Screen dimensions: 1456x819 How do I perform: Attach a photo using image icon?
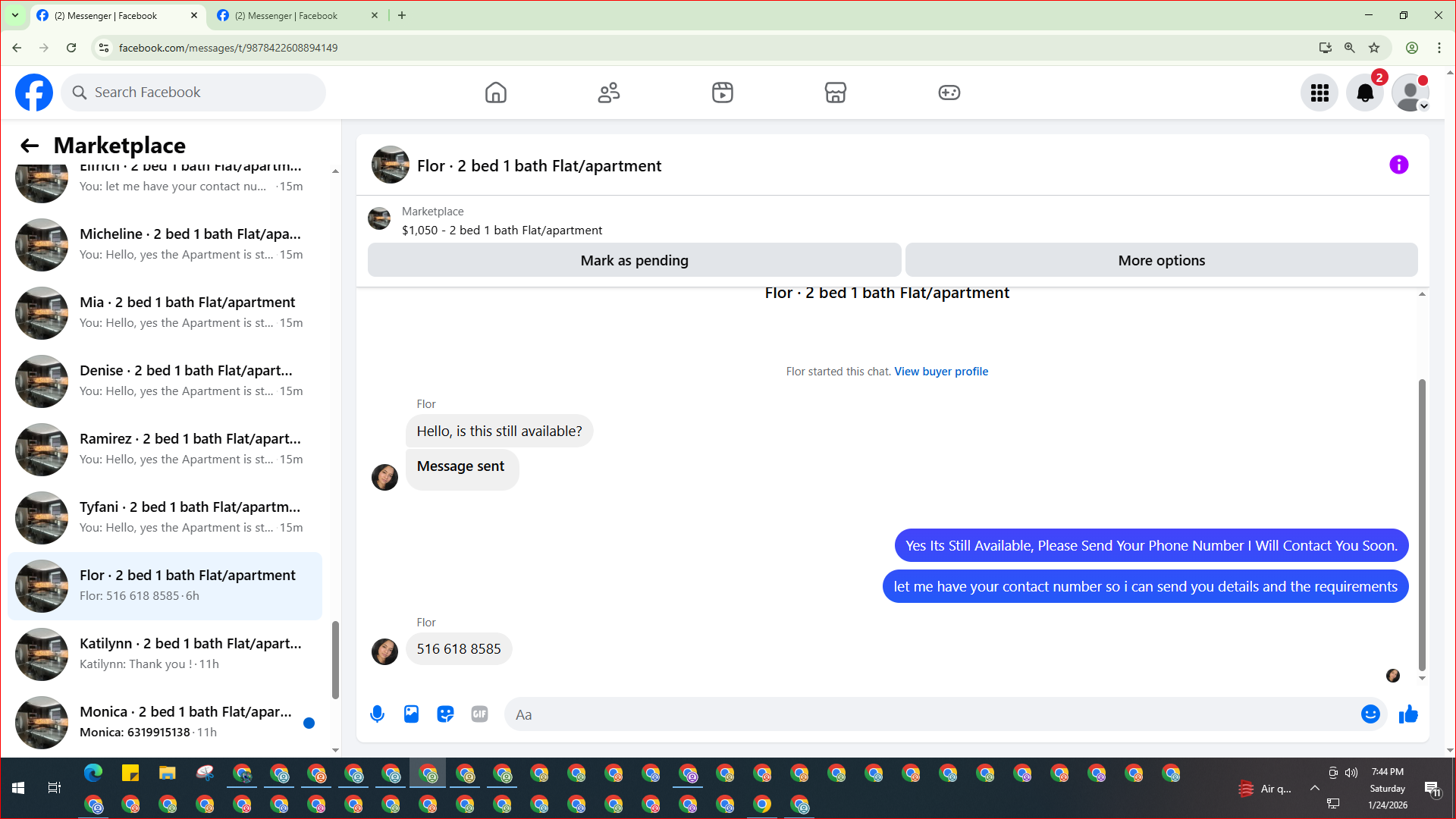[411, 714]
